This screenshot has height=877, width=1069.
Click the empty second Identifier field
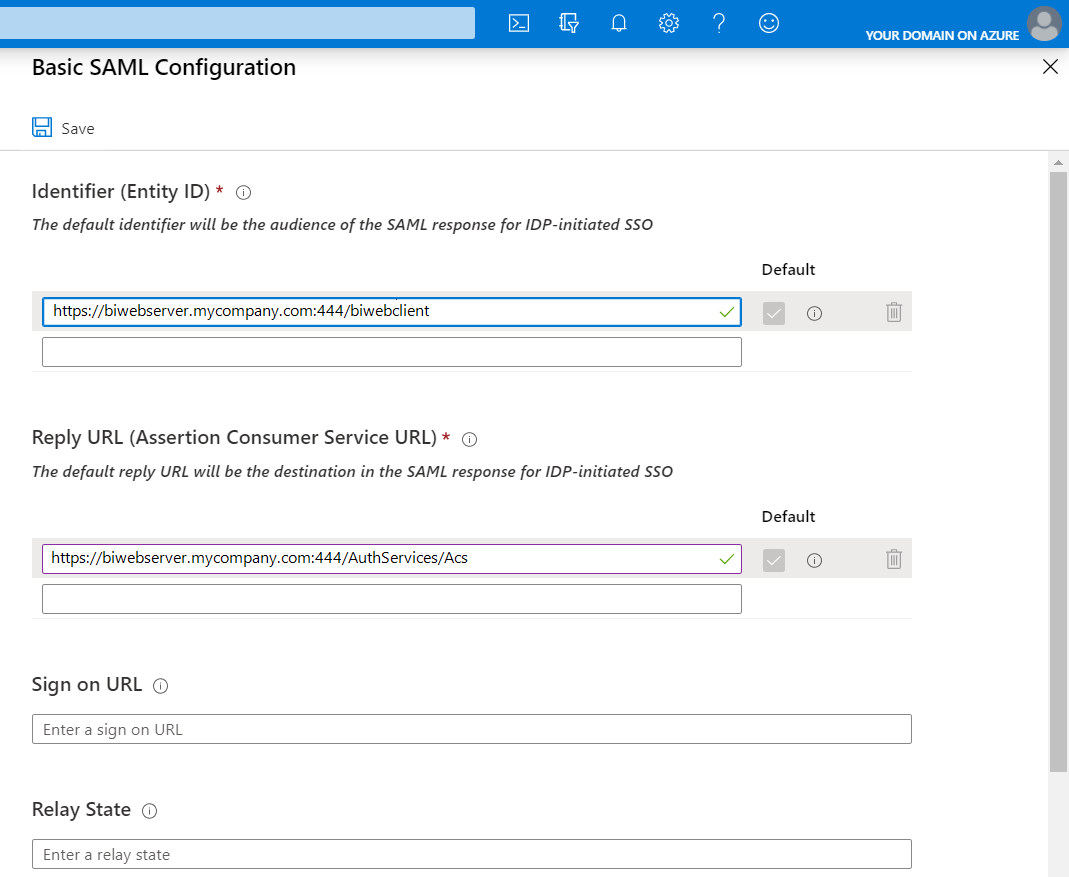[x=391, y=352]
